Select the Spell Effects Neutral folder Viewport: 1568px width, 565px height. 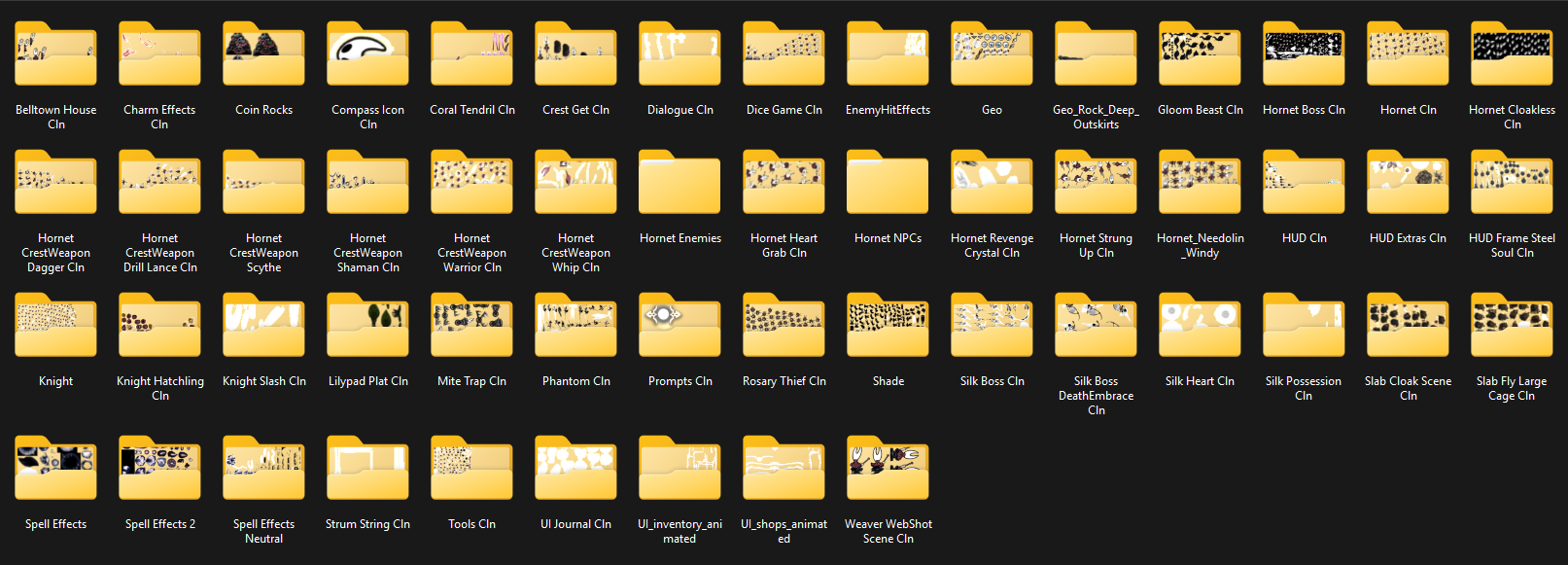pyautogui.click(x=263, y=468)
